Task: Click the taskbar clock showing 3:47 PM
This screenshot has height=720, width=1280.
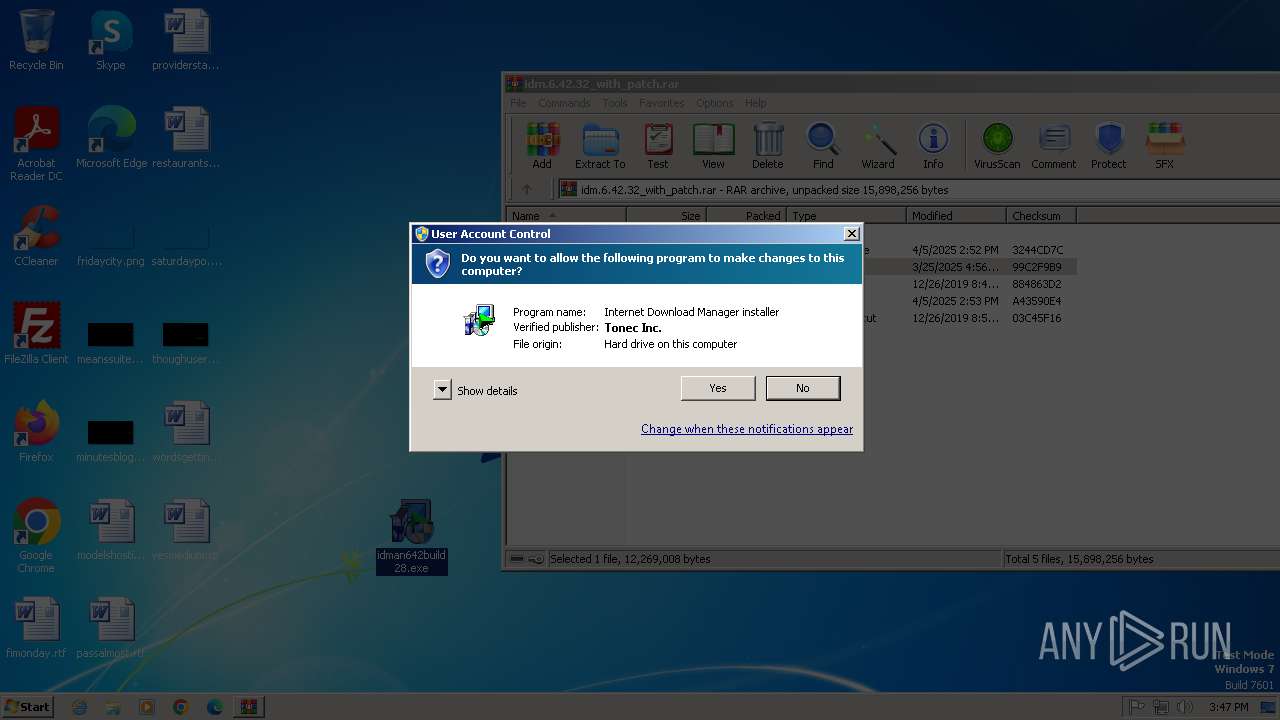Action: pyautogui.click(x=1228, y=707)
